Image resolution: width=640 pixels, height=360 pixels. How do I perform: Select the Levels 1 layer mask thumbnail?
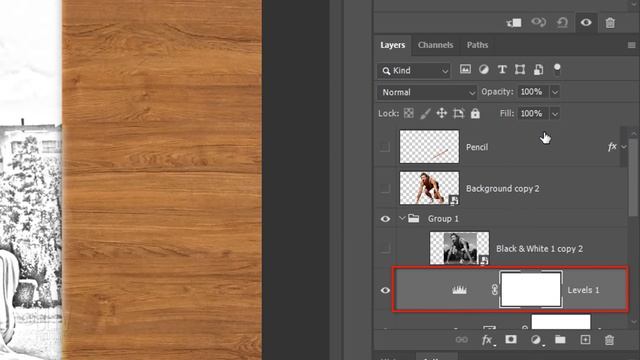point(531,289)
